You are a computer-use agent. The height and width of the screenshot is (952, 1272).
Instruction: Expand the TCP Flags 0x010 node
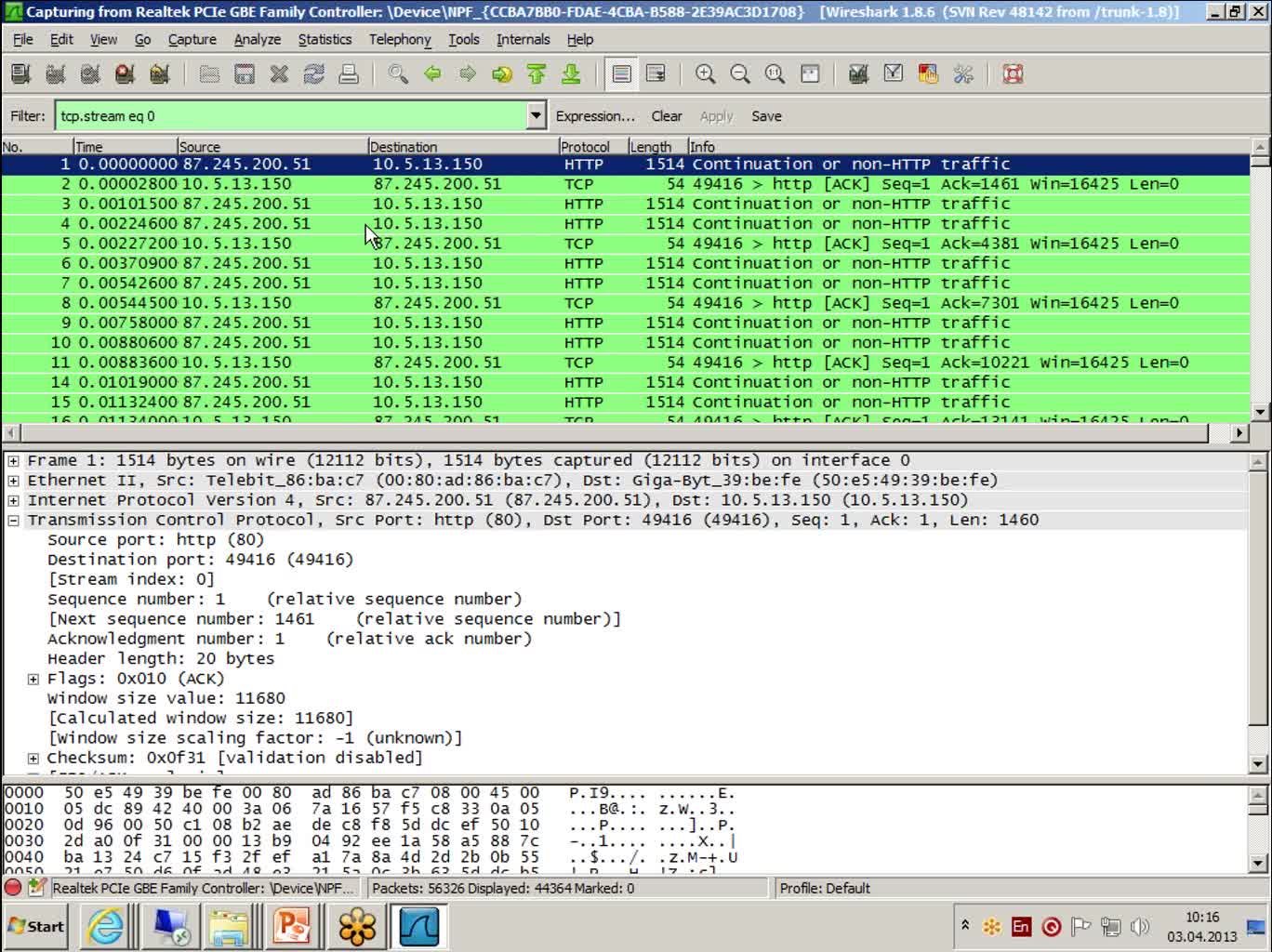coord(33,679)
